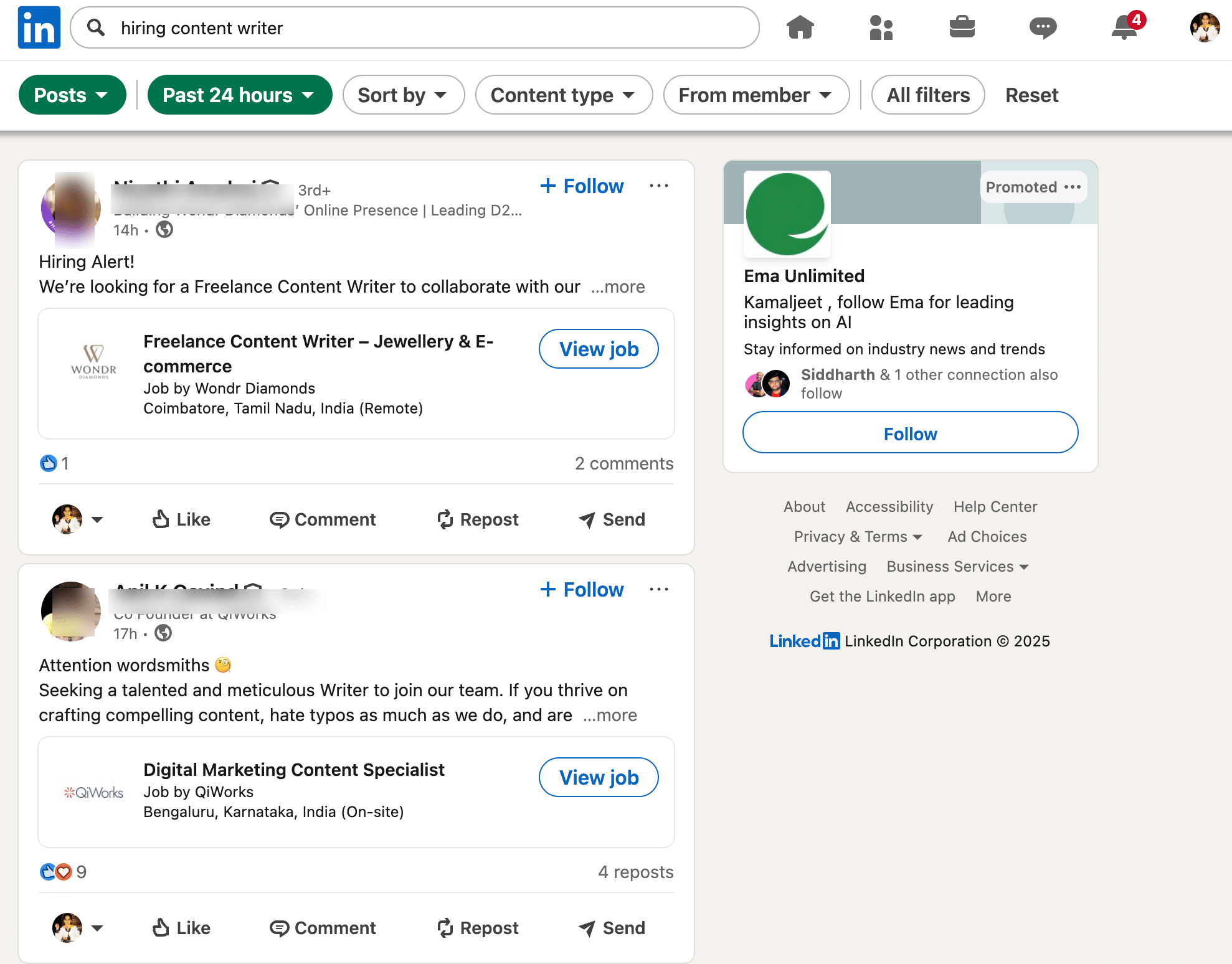Open the Sort by dropdown
Viewport: 1232px width, 964px height.
(403, 95)
